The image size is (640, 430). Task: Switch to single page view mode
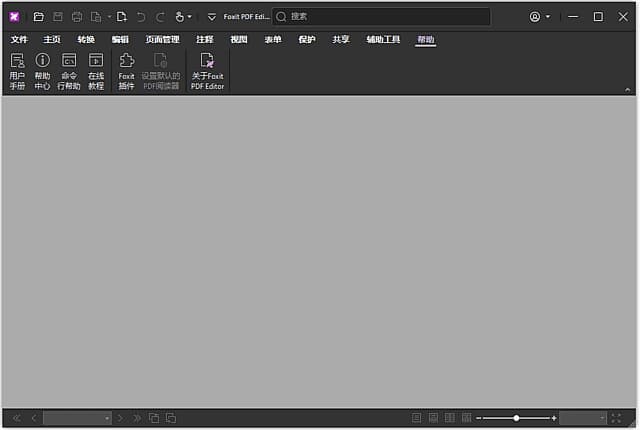[x=416, y=417]
